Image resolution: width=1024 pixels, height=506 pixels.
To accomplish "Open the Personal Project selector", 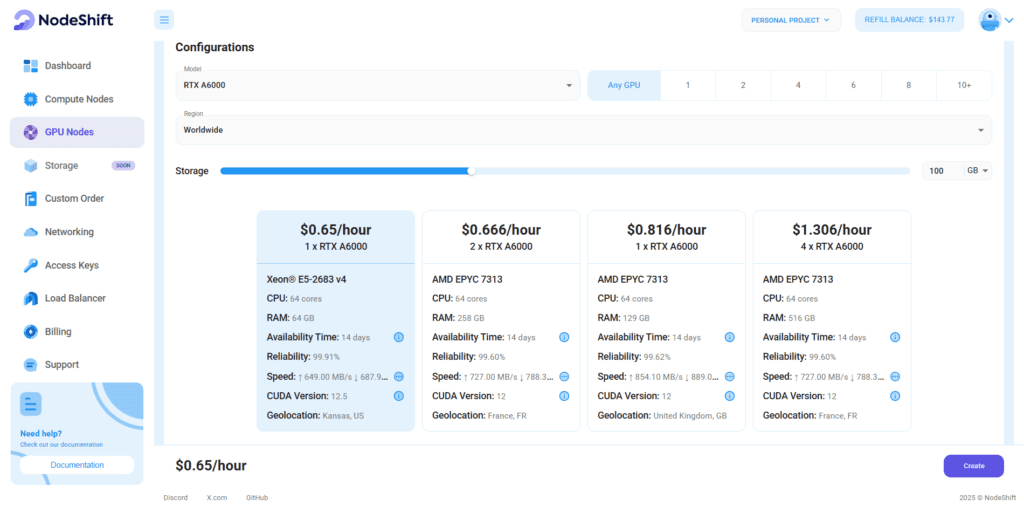I will click(791, 20).
